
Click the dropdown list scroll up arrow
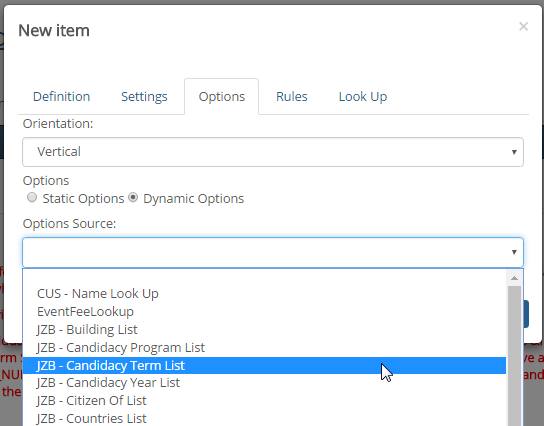coord(515,278)
